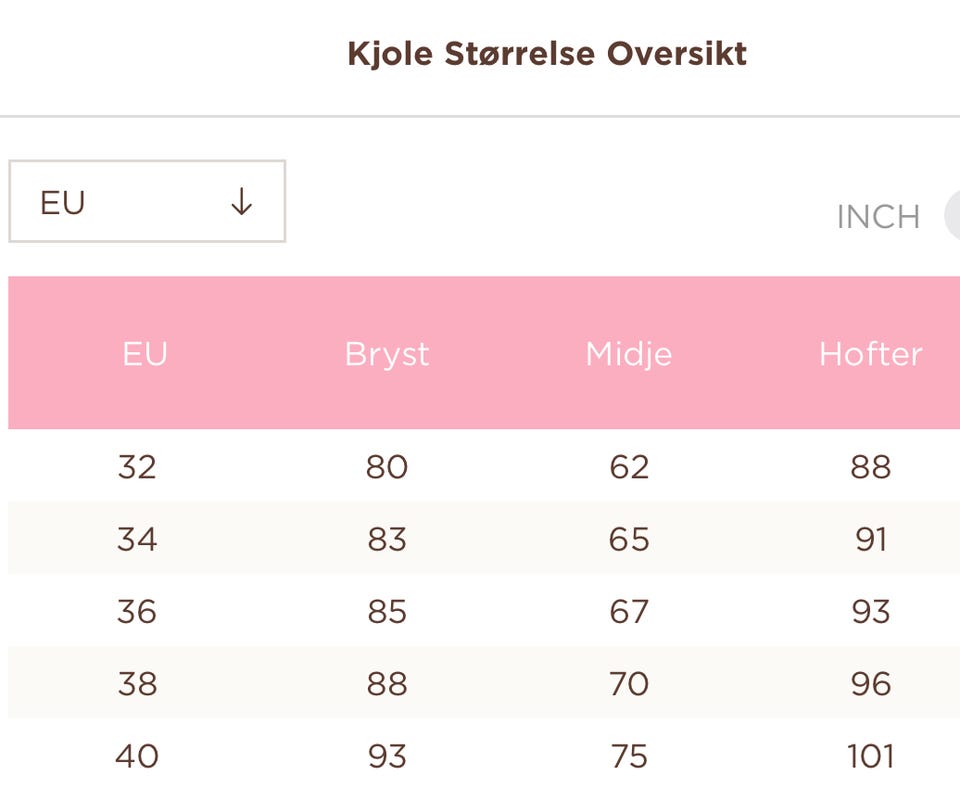Click Hofter value 101 for size 40
The width and height of the screenshot is (960, 788).
point(870,756)
